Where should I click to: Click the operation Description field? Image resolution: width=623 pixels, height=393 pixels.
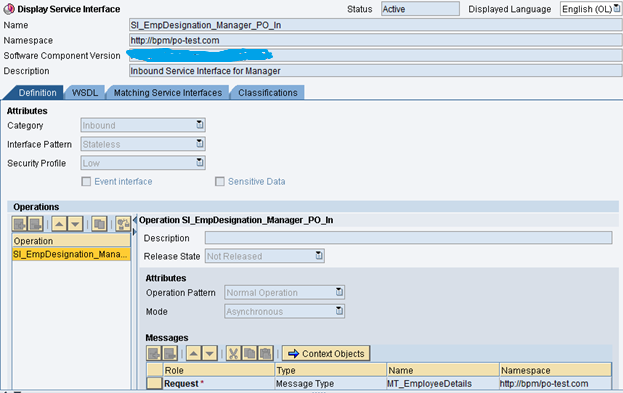click(408, 238)
